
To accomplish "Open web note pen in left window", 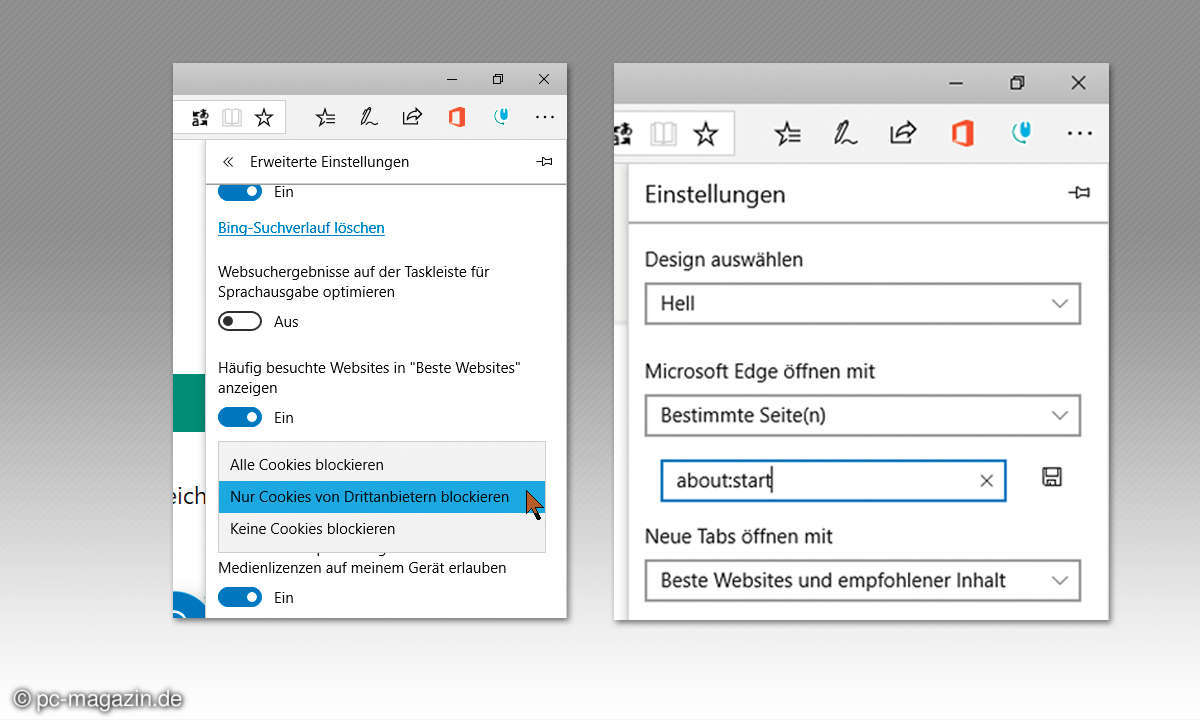I will point(369,118).
